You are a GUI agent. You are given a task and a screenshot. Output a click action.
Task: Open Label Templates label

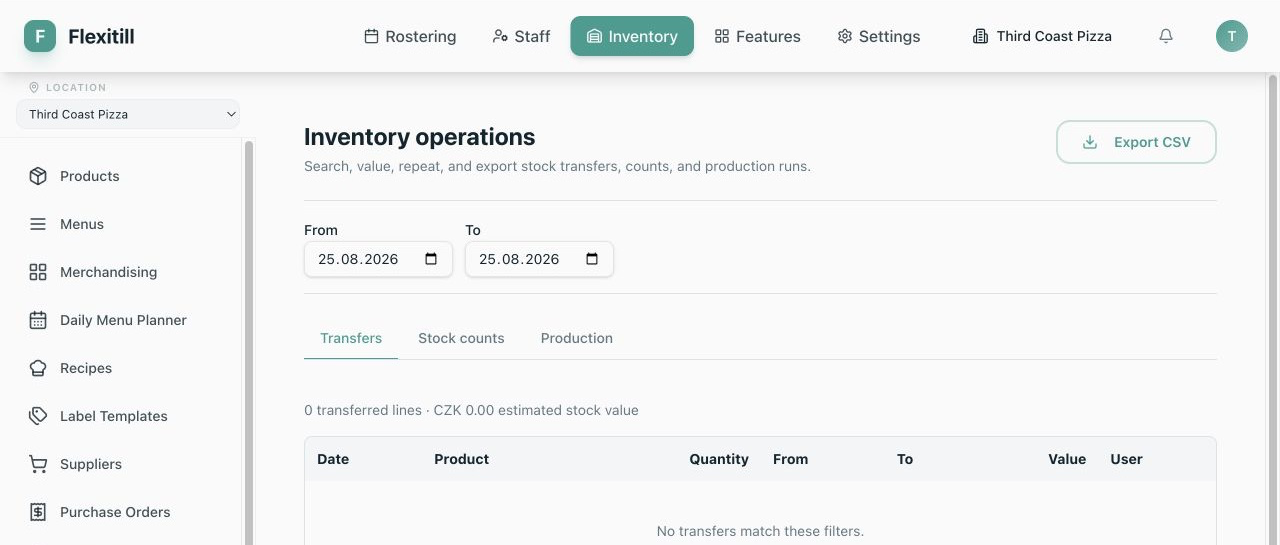click(114, 416)
